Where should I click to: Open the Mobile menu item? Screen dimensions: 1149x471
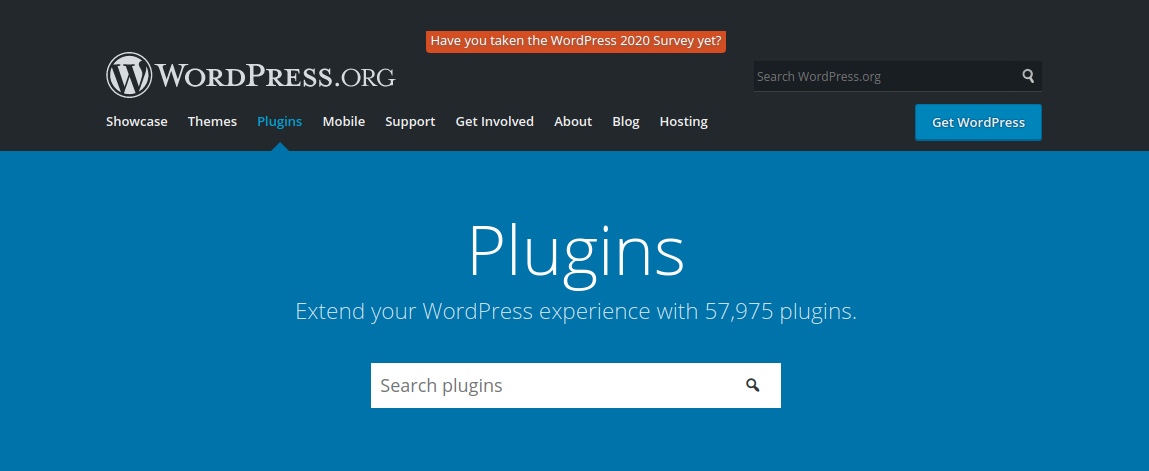click(344, 122)
